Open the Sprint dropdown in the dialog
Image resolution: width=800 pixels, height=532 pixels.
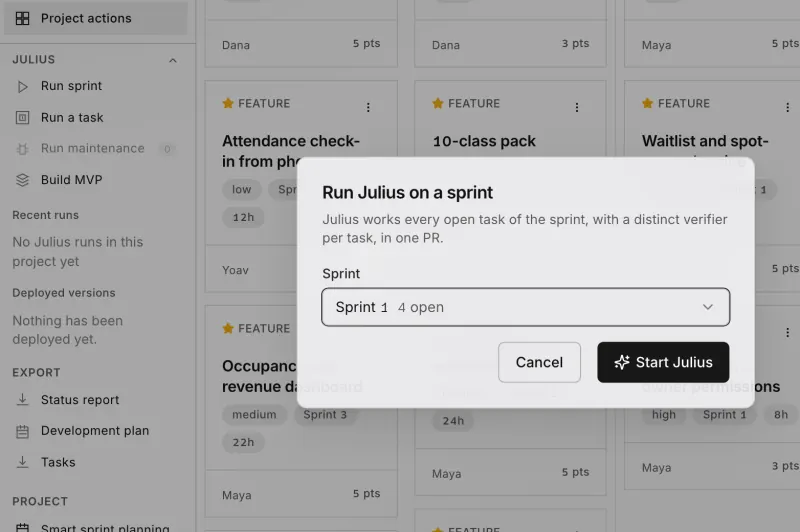point(526,307)
